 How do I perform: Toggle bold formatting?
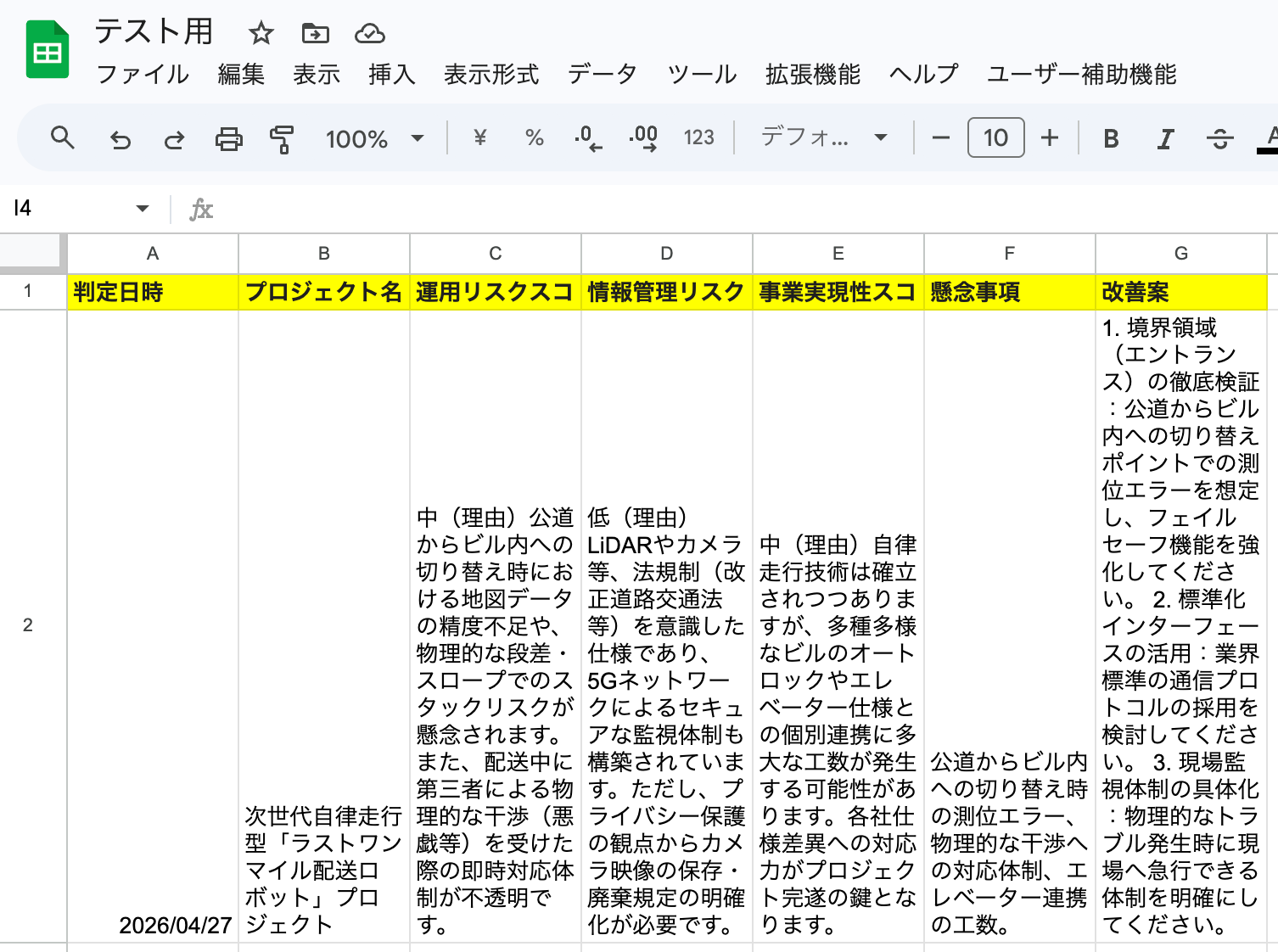[1111, 138]
